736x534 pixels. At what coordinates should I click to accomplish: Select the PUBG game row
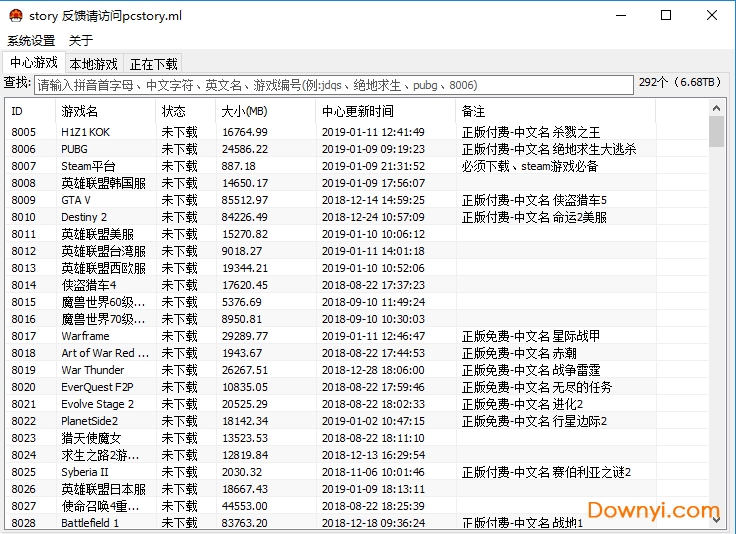[75, 149]
